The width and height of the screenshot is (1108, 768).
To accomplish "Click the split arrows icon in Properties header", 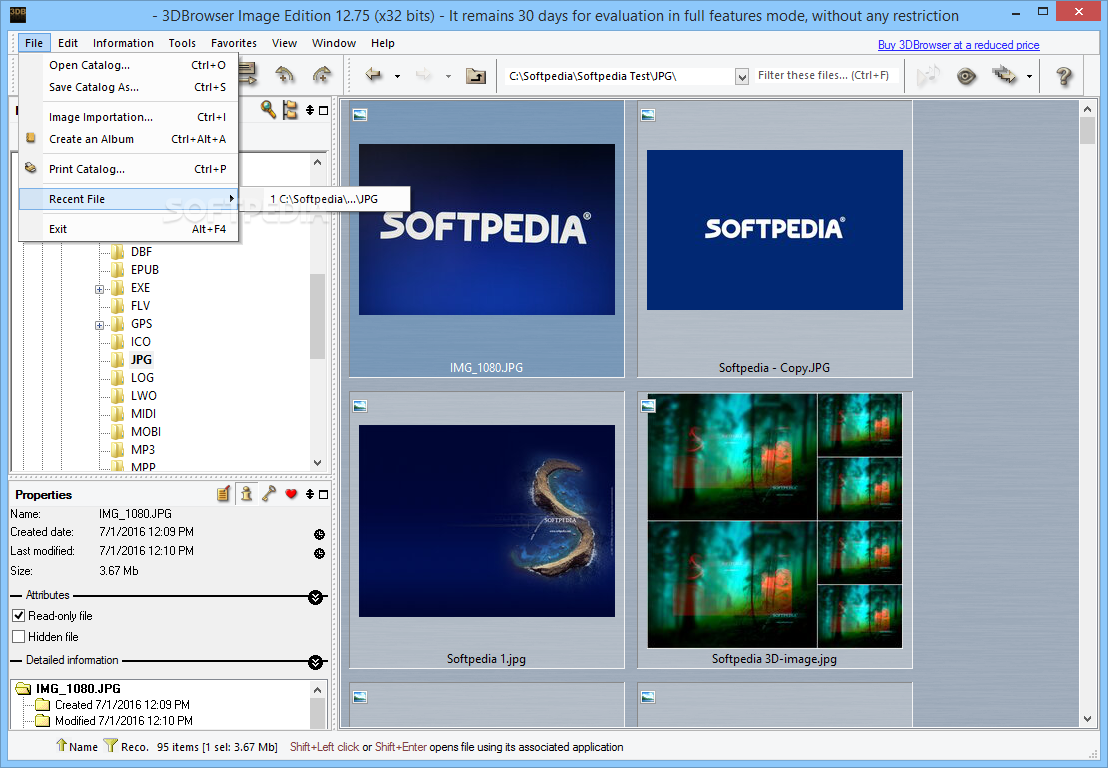I will tap(310, 495).
